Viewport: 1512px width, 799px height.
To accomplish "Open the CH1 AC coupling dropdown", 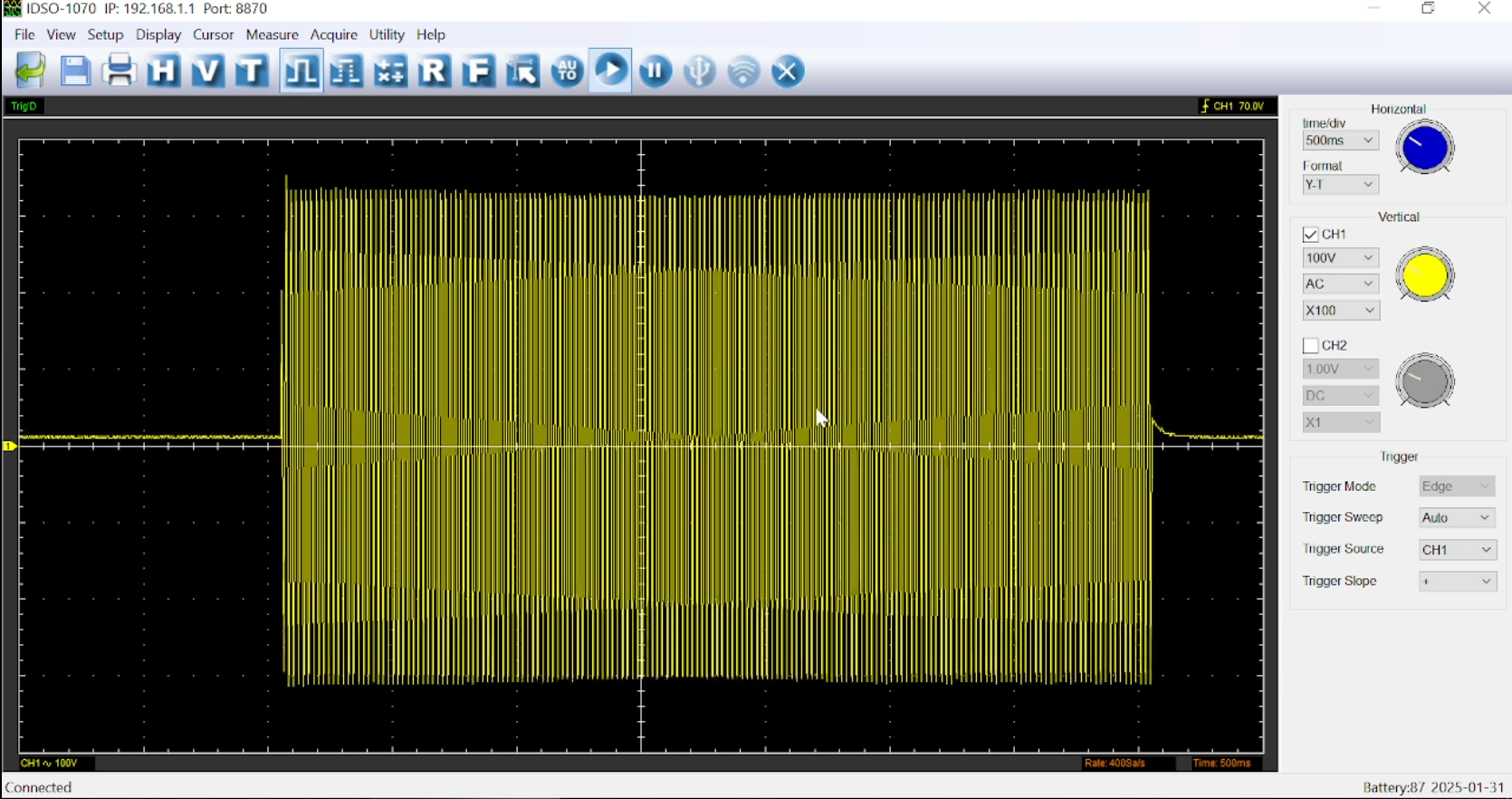I will point(1340,284).
